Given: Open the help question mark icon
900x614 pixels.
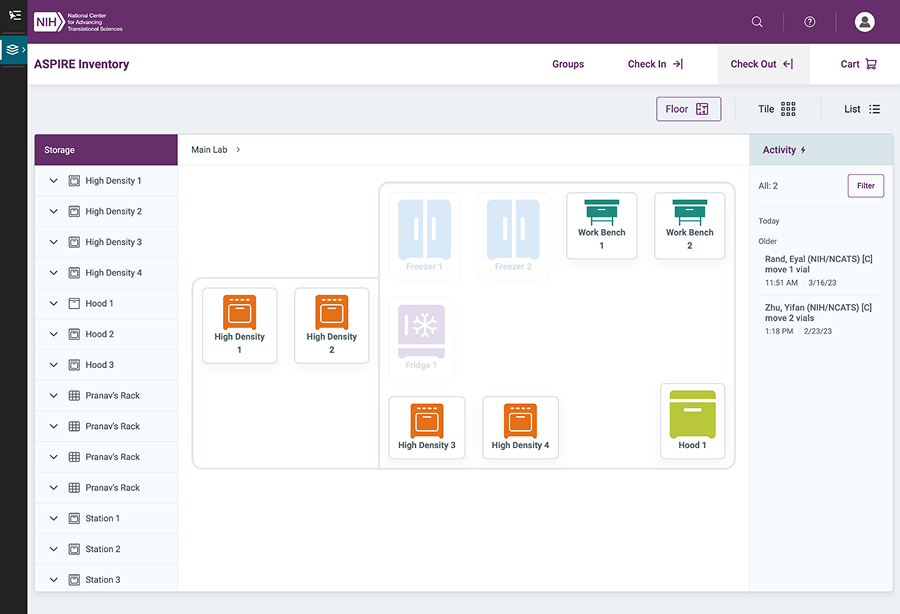Looking at the screenshot, I should point(810,22).
